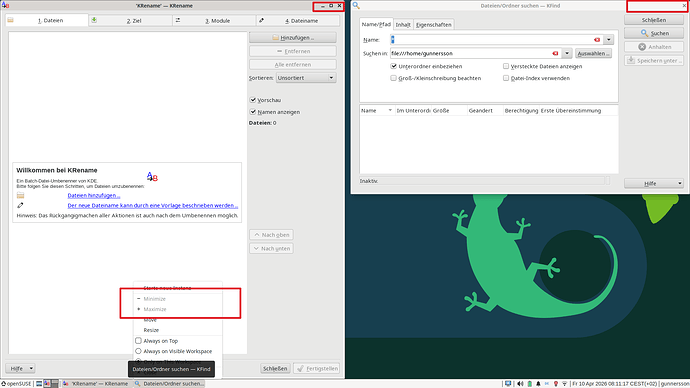Enable 'Datei-Index verwenden' option
The width and height of the screenshot is (690, 388).
tap(506, 78)
